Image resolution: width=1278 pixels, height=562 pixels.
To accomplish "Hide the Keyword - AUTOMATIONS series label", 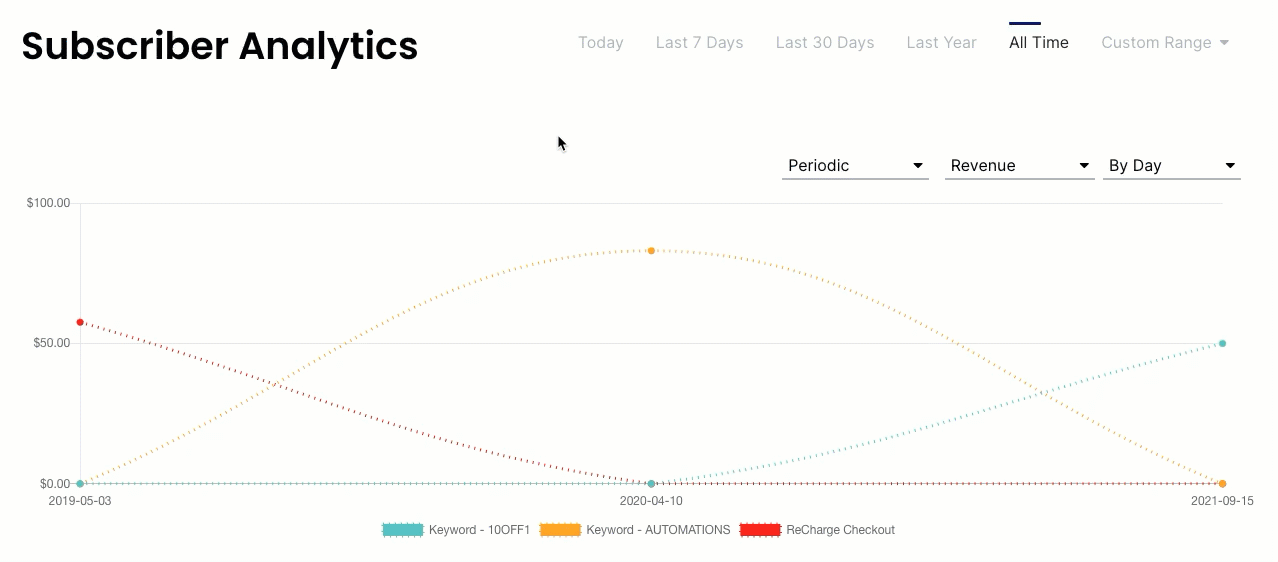I will (x=658, y=530).
